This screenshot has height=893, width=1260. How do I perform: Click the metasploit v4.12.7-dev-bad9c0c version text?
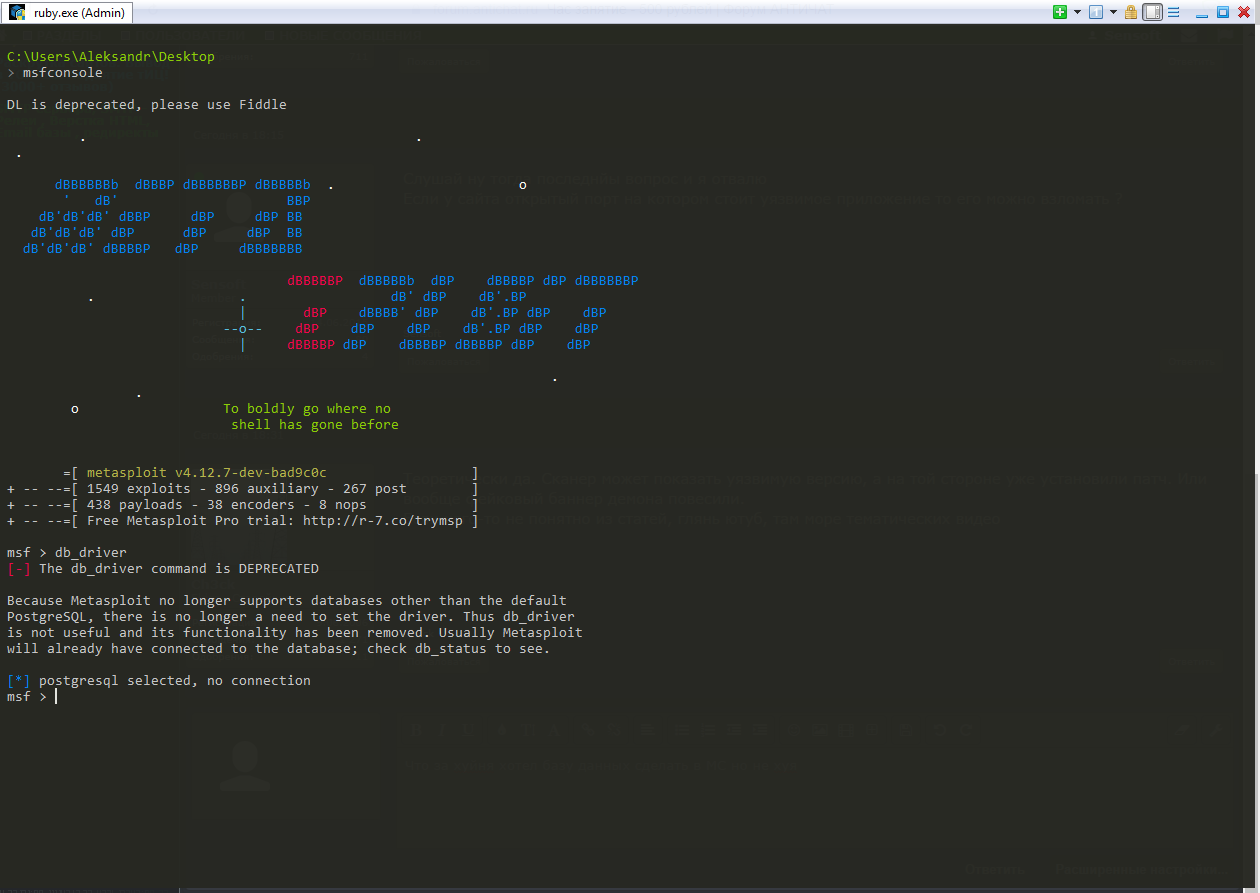pos(207,473)
